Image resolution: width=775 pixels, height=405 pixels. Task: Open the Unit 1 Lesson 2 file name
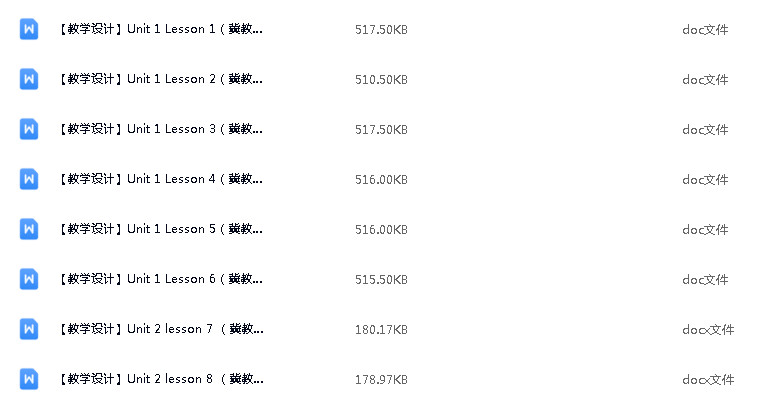pos(161,79)
